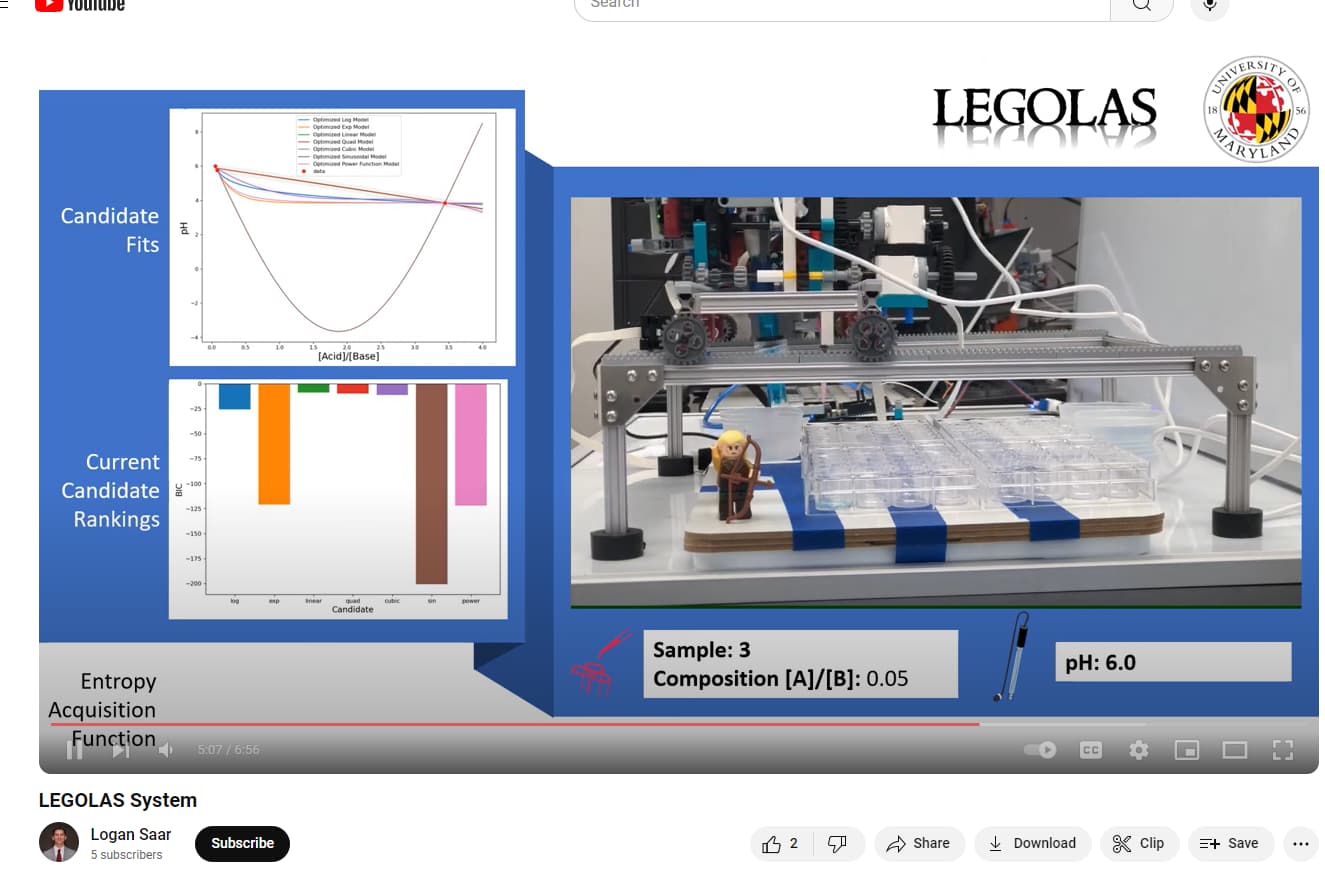Viewport: 1325px width, 872px height.
Task: Open Logan Saar channel avatar
Action: tap(59, 842)
